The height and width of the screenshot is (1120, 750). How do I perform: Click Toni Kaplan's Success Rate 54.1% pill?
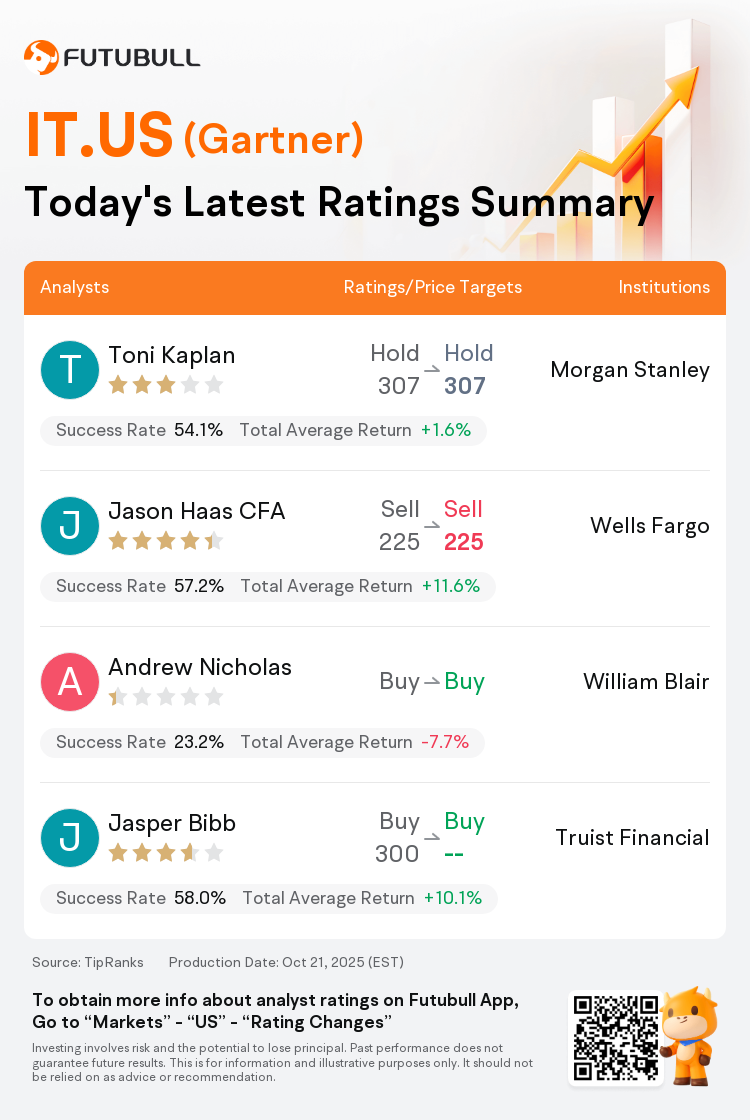point(139,431)
